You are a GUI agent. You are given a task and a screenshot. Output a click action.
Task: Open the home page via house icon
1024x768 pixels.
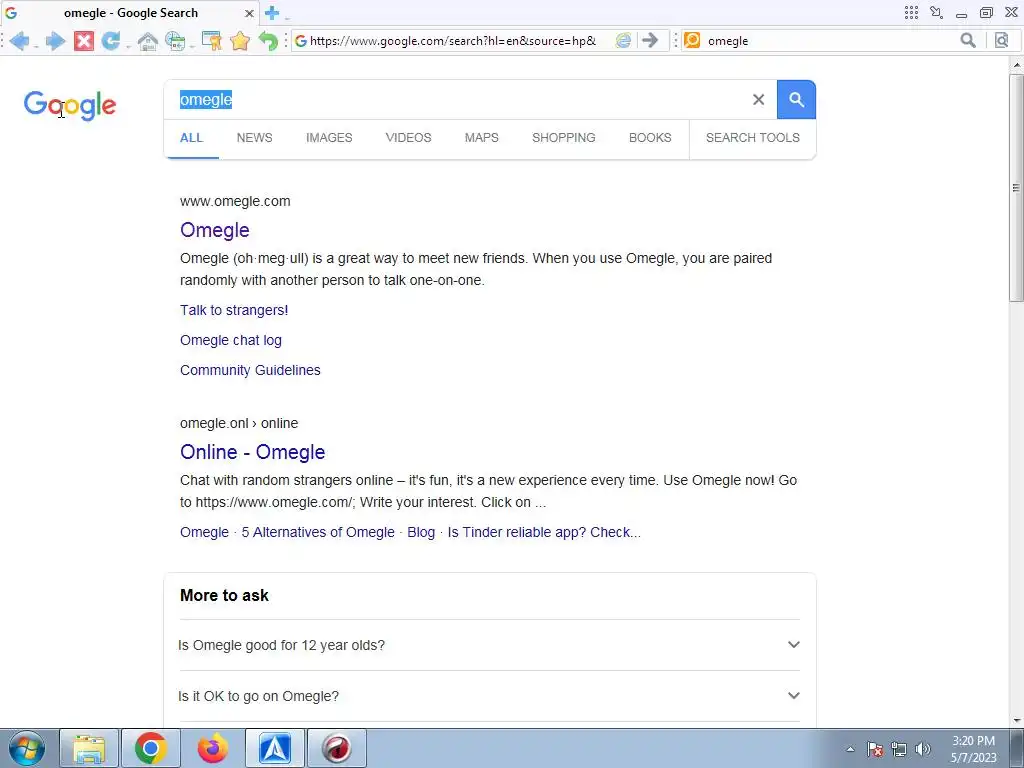pos(148,41)
